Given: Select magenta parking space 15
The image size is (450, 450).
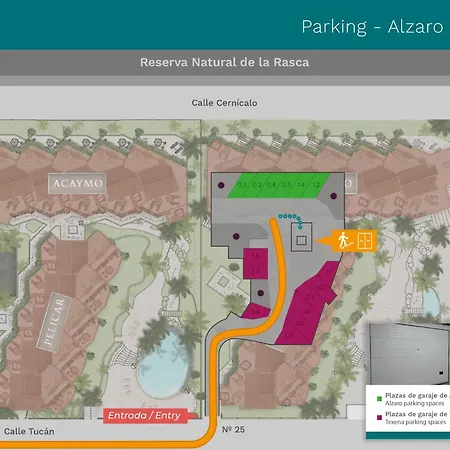Looking at the screenshot, I should (256, 256).
